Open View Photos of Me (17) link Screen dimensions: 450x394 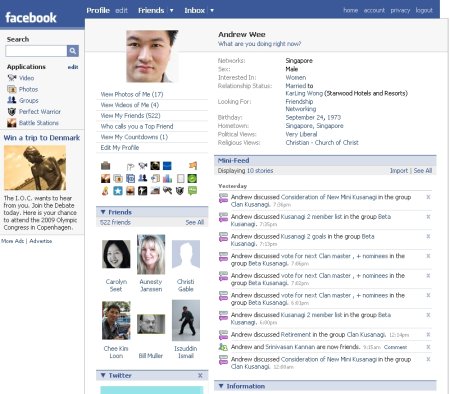pyautogui.click(x=132, y=94)
